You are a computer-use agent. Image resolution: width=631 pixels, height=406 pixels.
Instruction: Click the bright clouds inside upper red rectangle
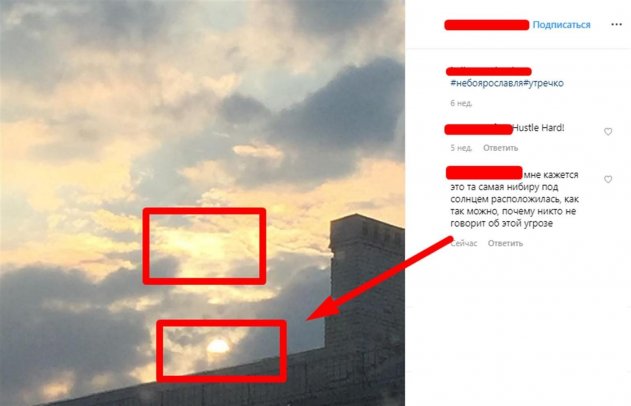[x=204, y=246]
